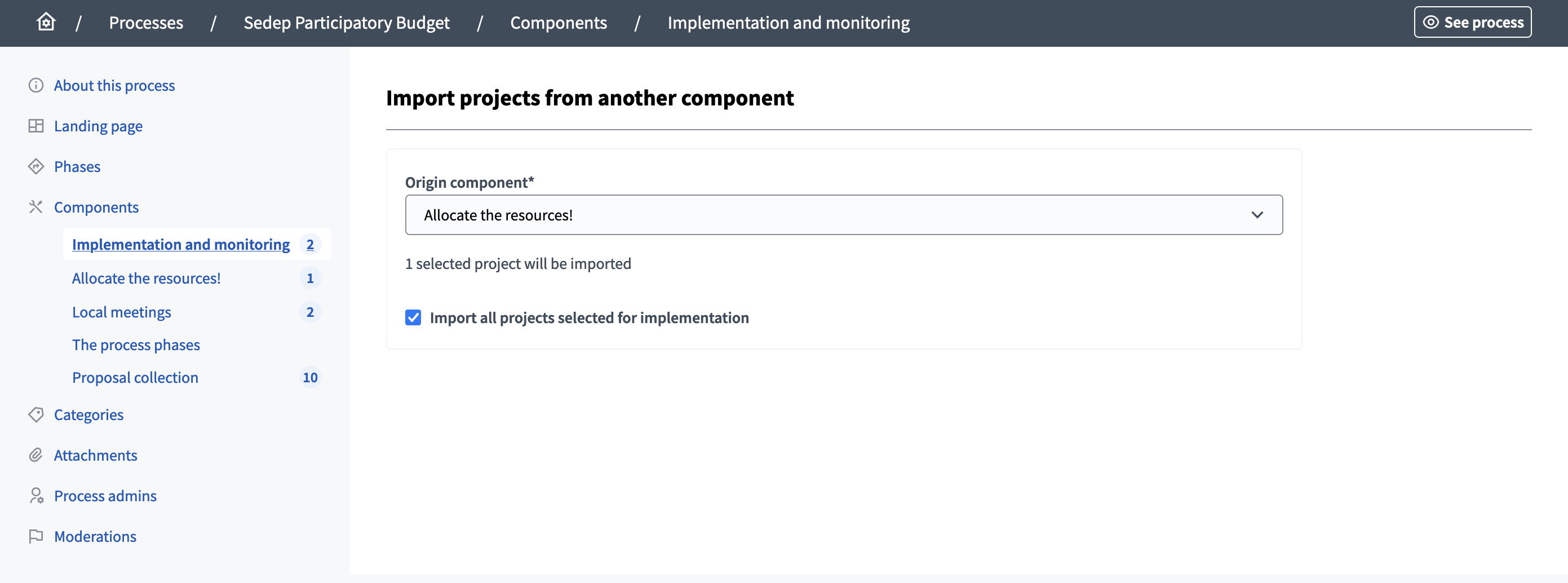Open the Proposal collection component

[x=135, y=377]
